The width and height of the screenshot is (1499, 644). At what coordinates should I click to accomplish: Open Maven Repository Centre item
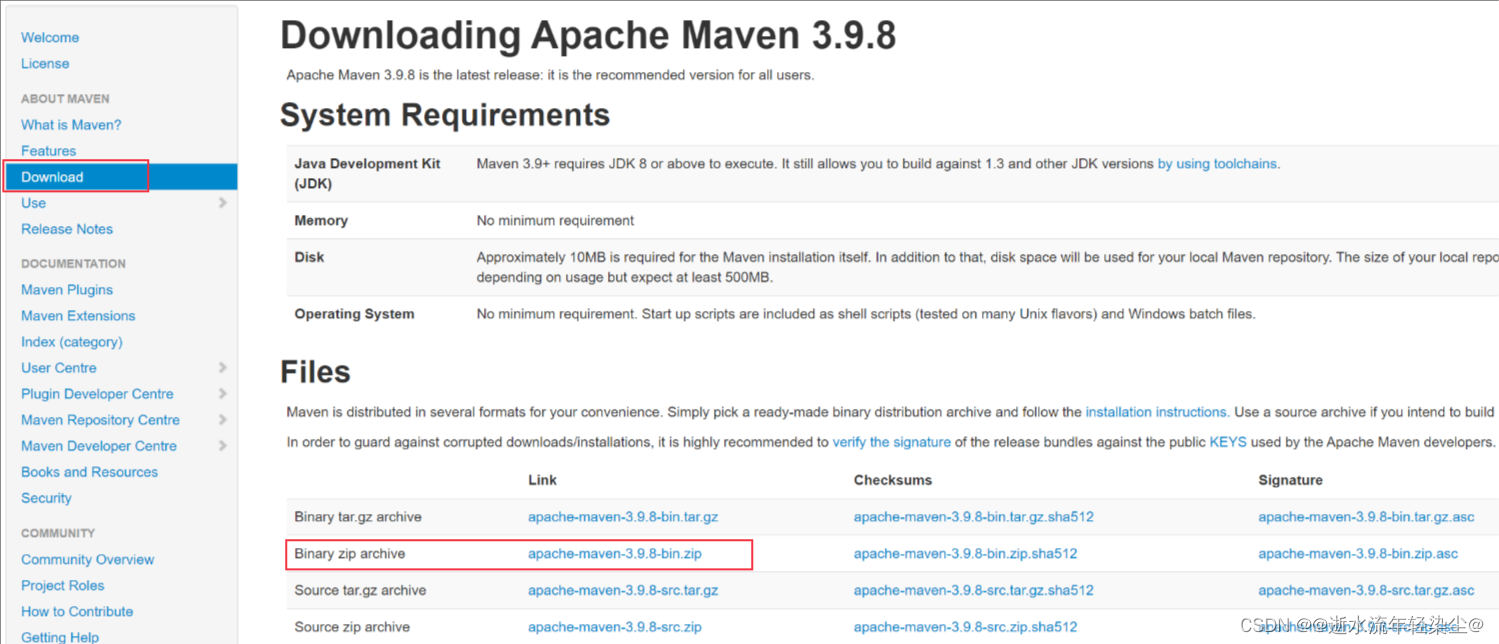[100, 420]
